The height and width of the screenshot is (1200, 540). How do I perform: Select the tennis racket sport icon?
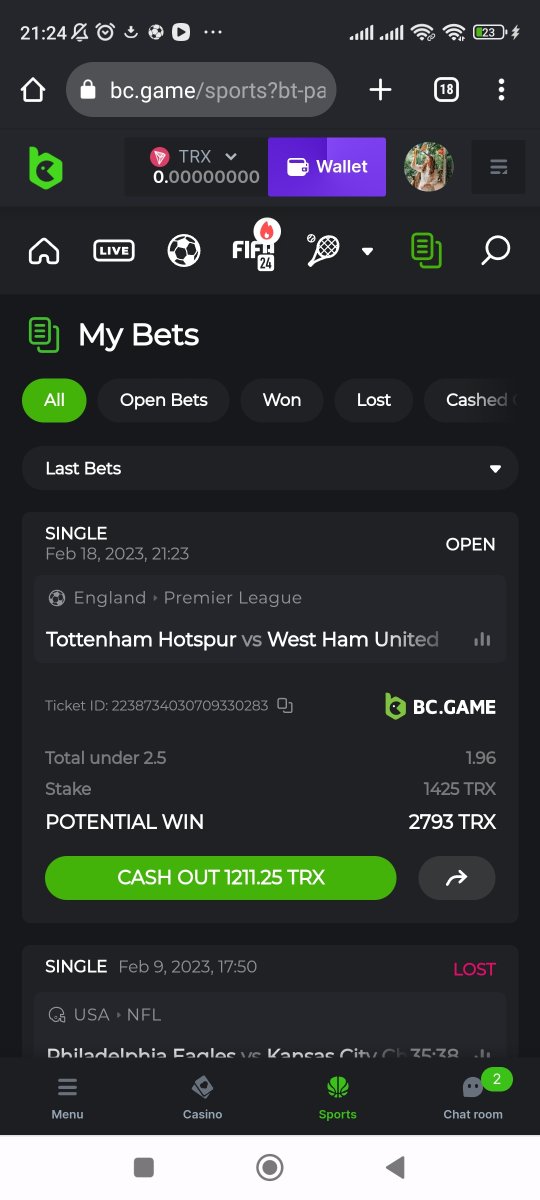[323, 250]
